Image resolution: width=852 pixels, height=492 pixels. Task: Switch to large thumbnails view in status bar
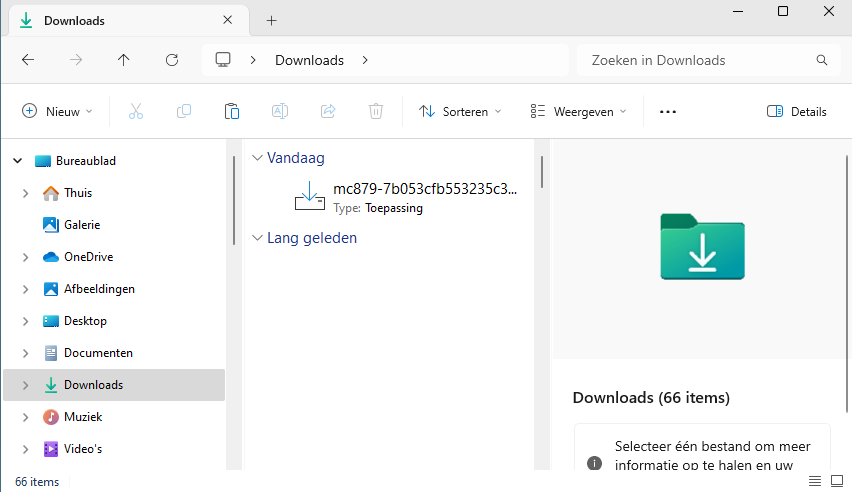pyautogui.click(x=837, y=481)
